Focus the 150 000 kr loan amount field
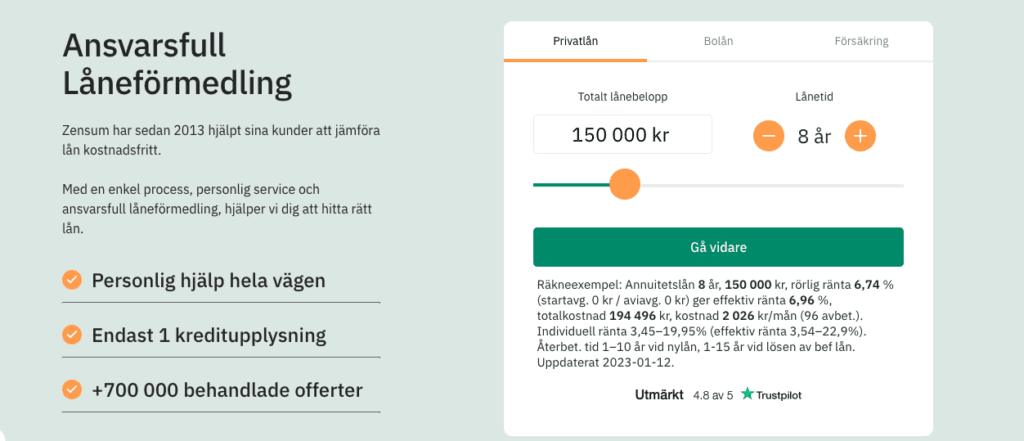Screen dimensions: 1024x441 [622, 135]
